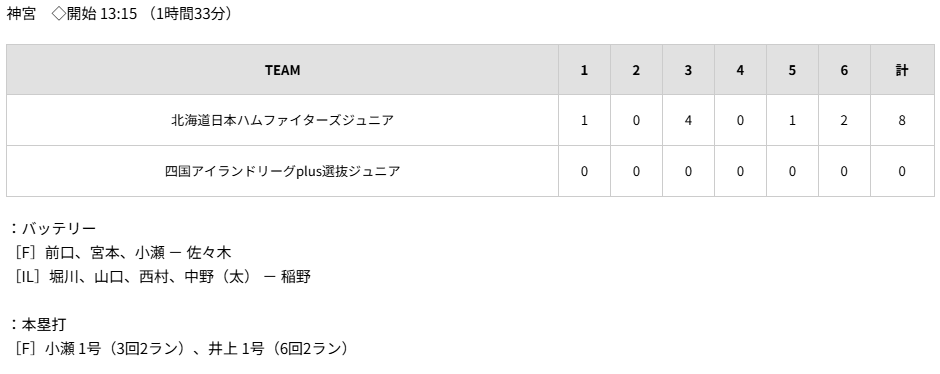The image size is (940, 374).
Task: Select inning 6 column header
Action: click(x=844, y=70)
